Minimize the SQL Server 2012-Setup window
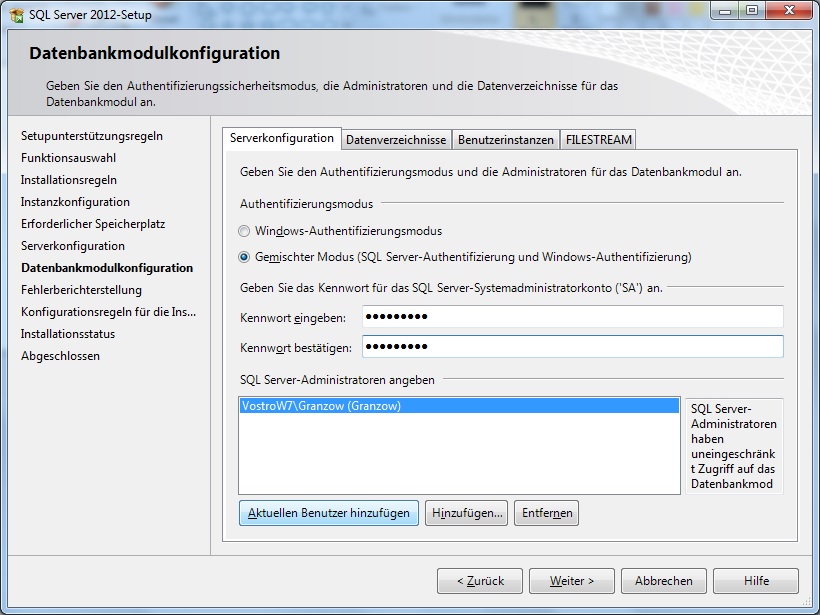The image size is (820, 615). click(x=725, y=11)
